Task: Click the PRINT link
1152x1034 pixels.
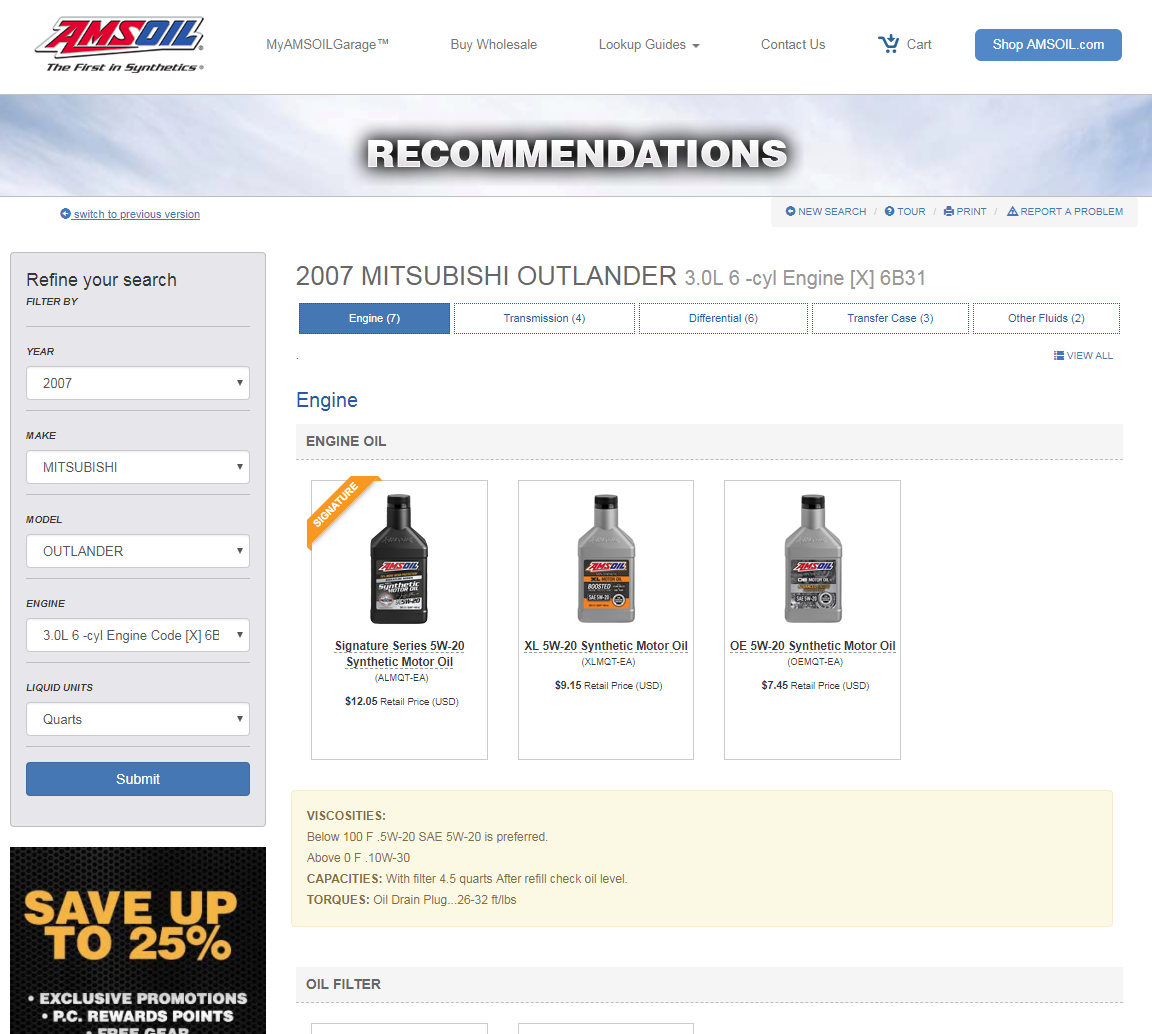Action: [971, 212]
